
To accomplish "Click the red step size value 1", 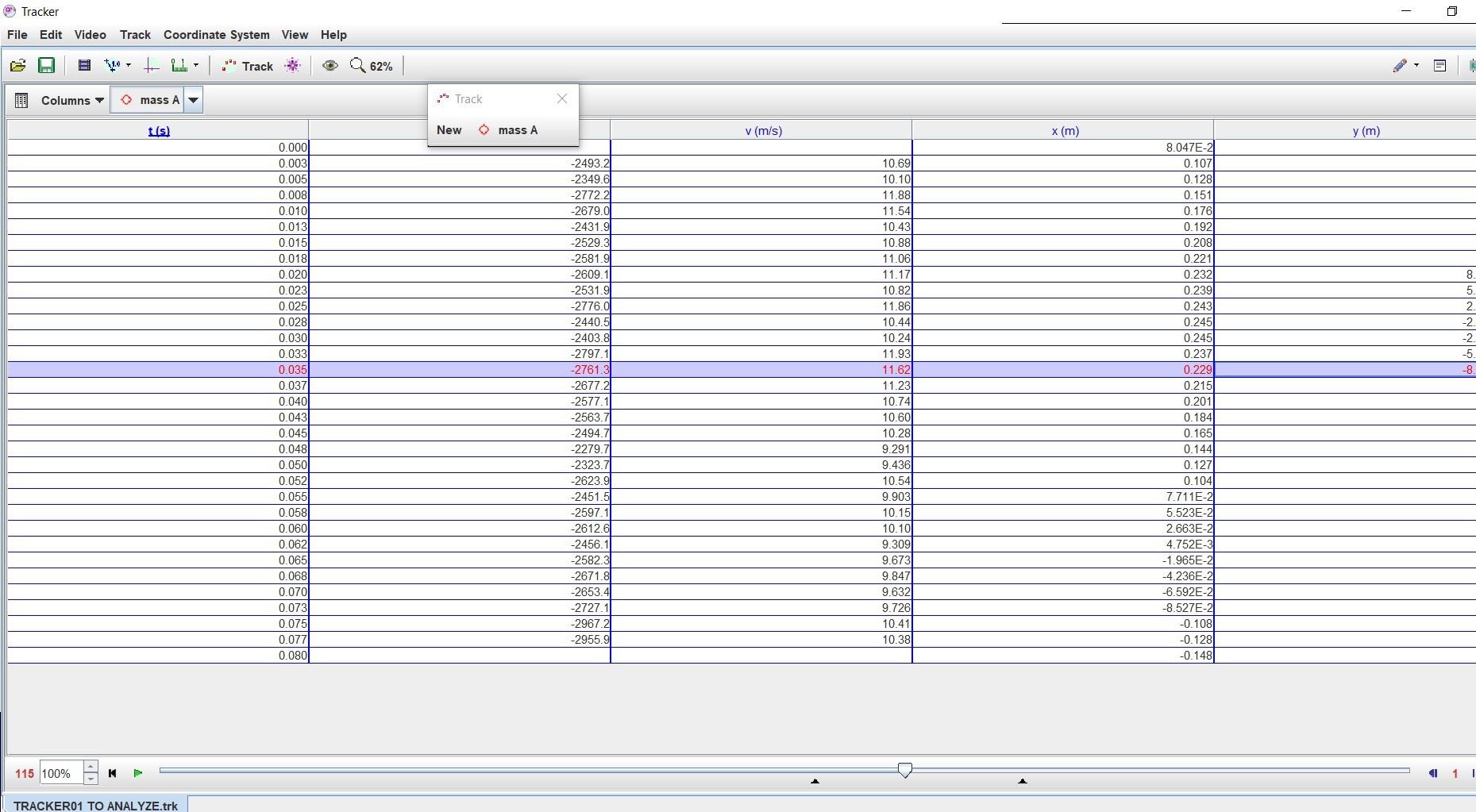I will pos(1455,773).
